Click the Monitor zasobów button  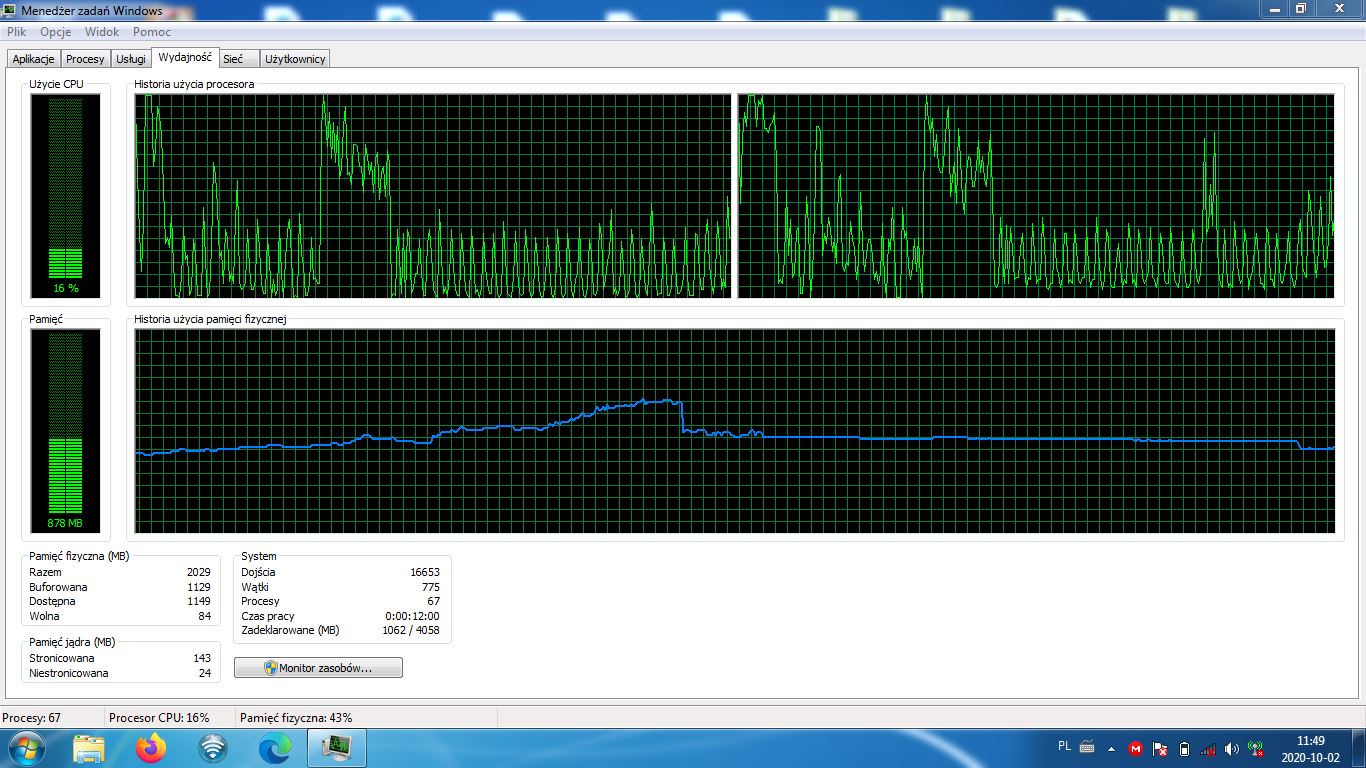pyautogui.click(x=318, y=668)
